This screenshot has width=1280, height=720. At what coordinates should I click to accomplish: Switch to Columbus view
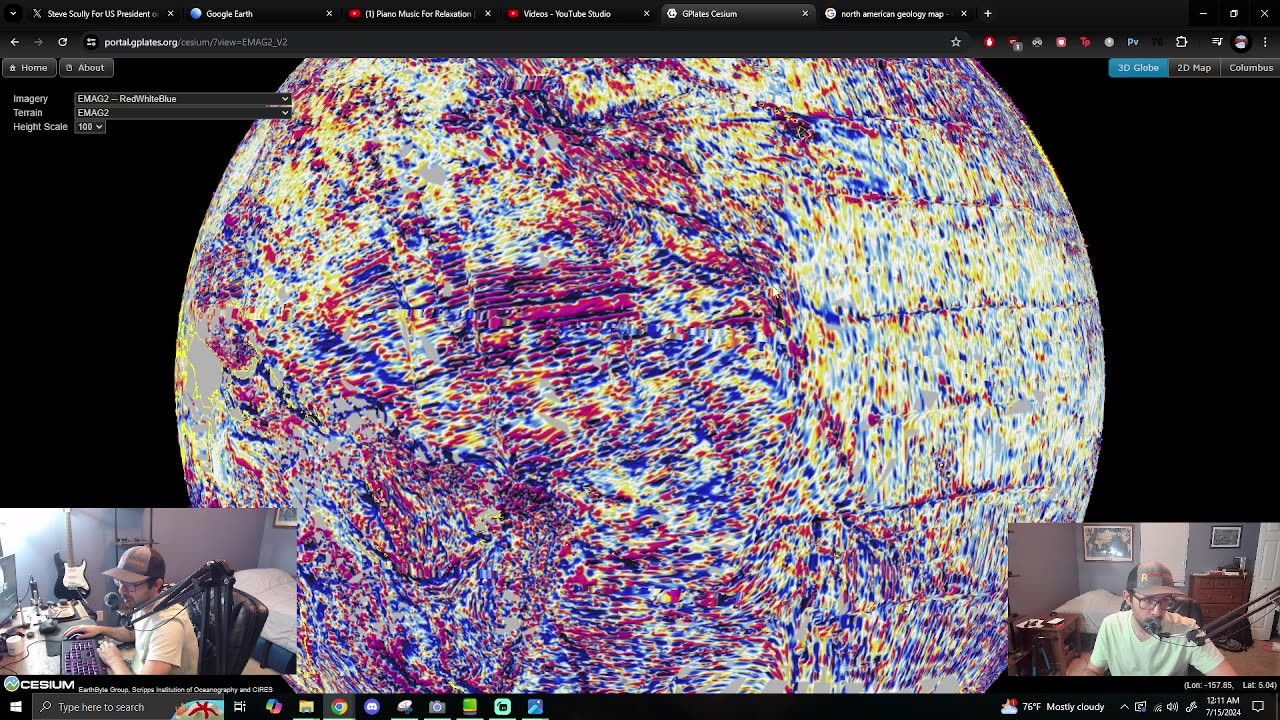click(x=1251, y=67)
